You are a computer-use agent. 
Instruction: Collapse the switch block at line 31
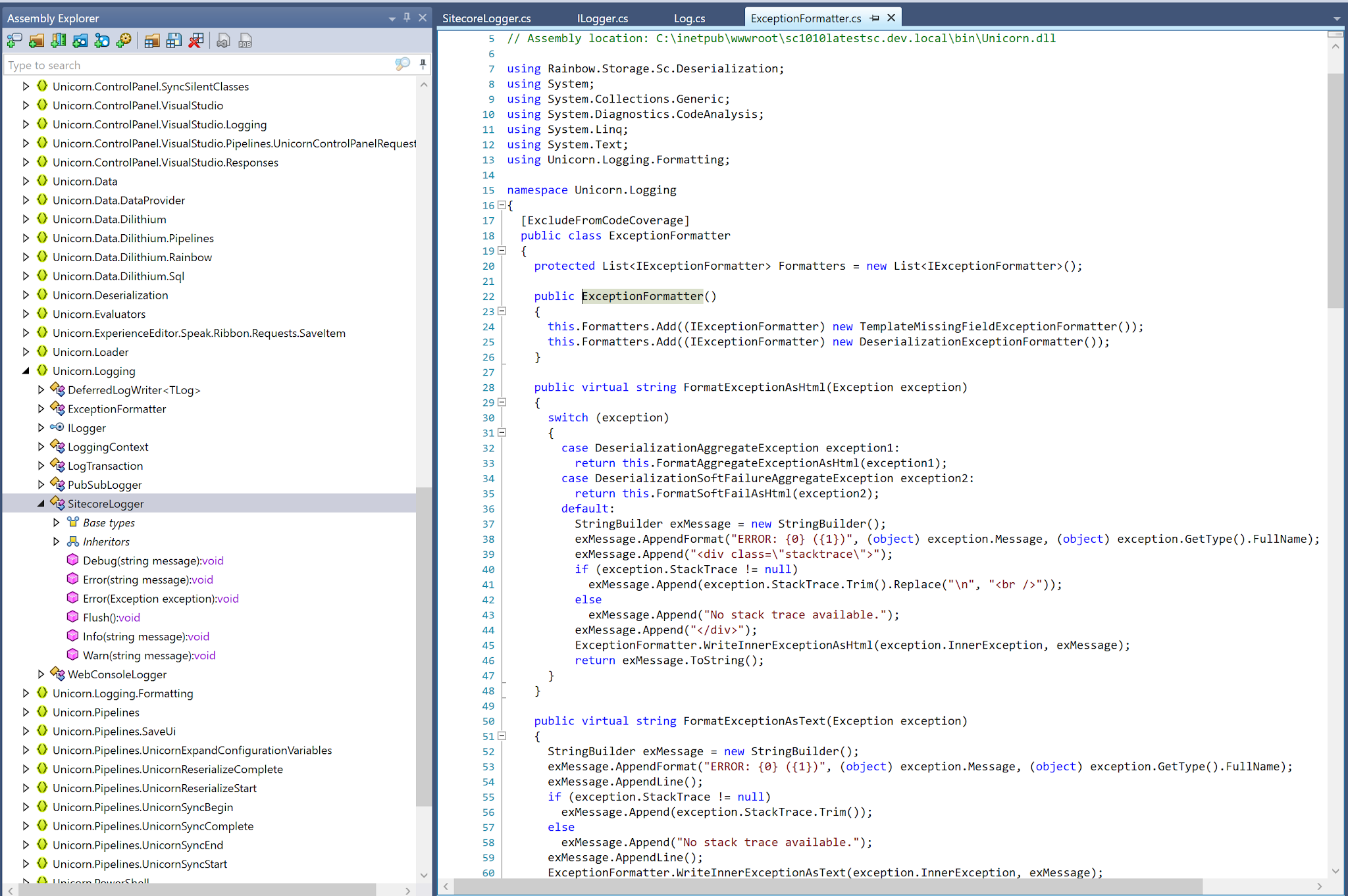502,432
